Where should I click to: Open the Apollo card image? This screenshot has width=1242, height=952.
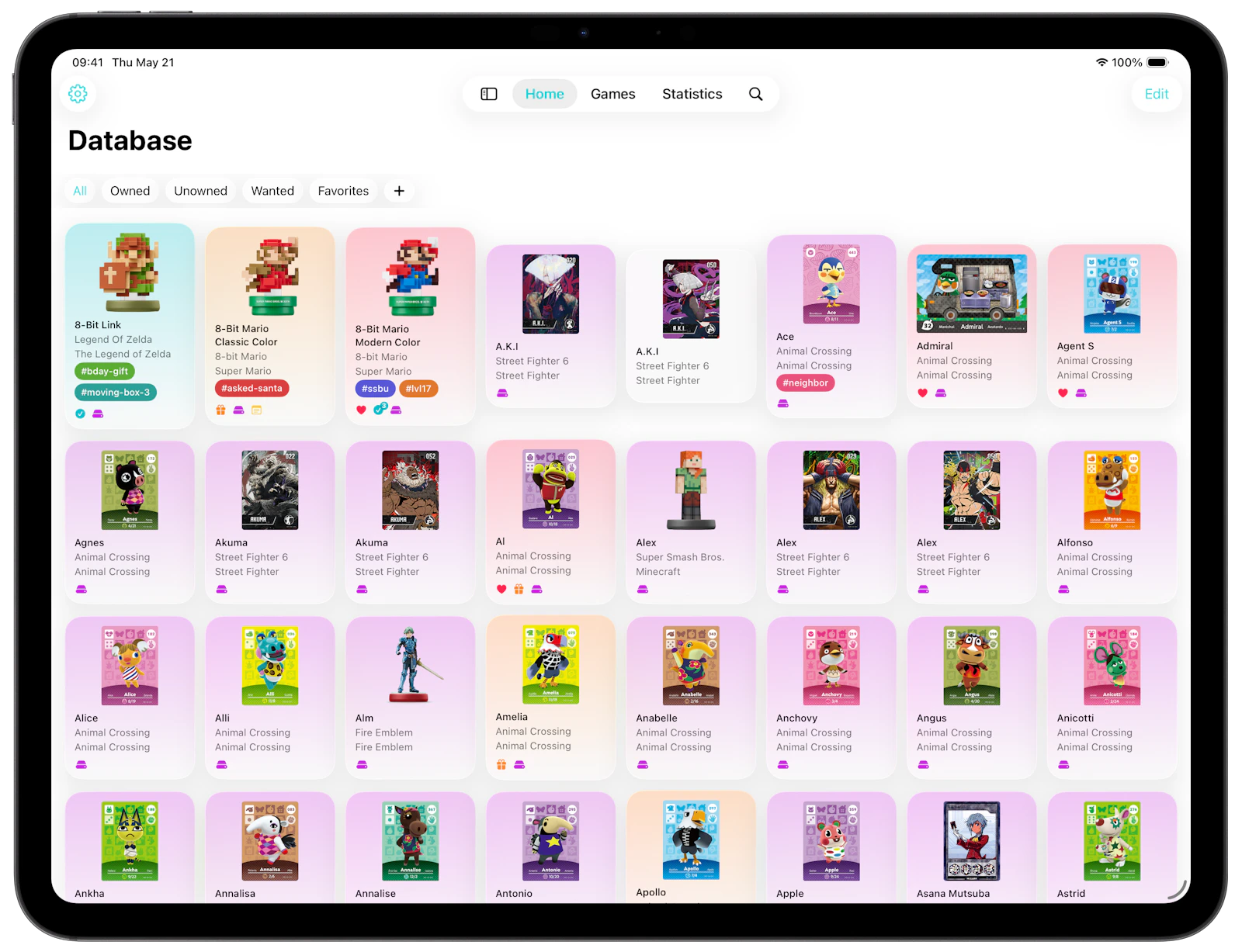tap(691, 840)
